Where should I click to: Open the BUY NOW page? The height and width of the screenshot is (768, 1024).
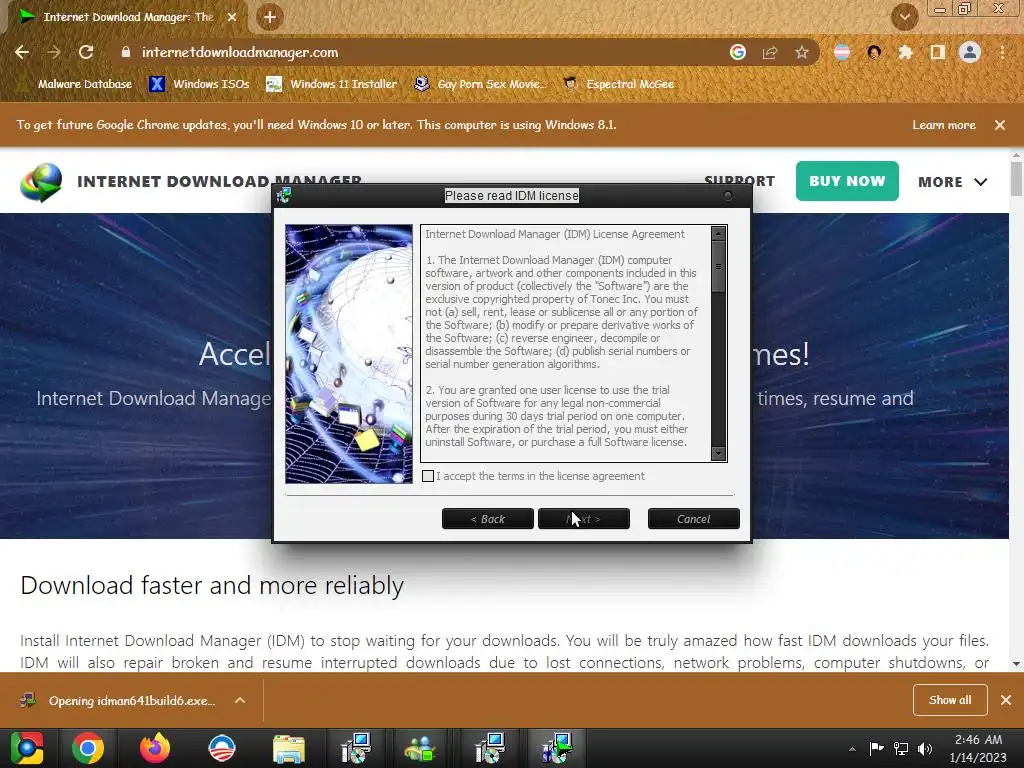[x=847, y=181]
